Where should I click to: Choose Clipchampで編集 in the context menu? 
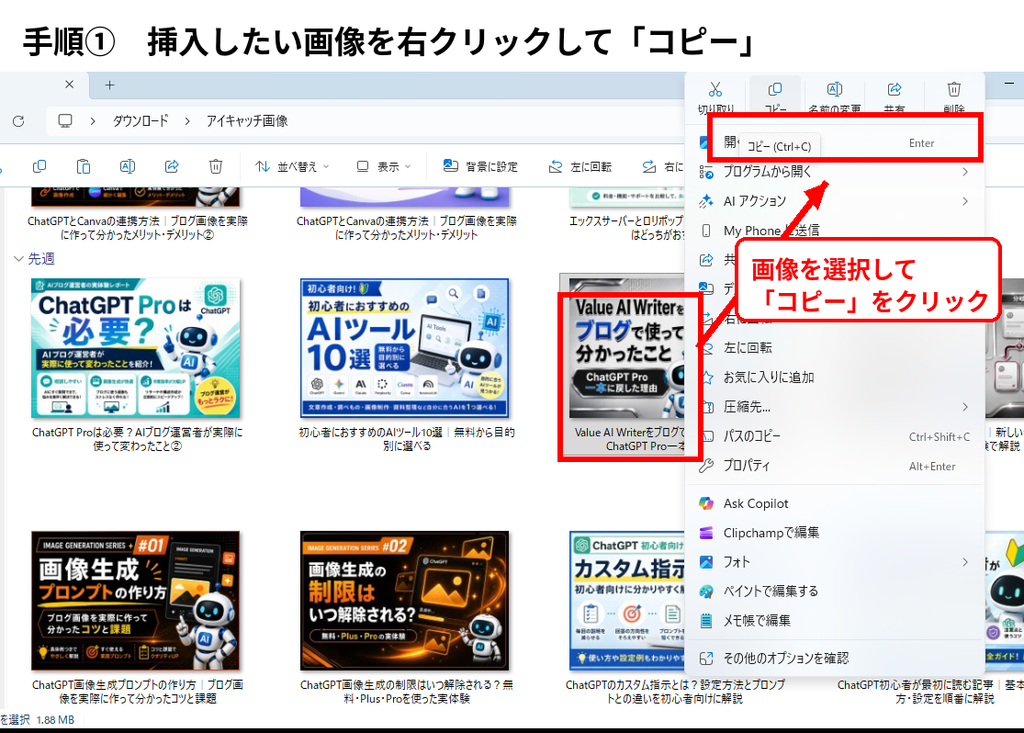point(834,533)
